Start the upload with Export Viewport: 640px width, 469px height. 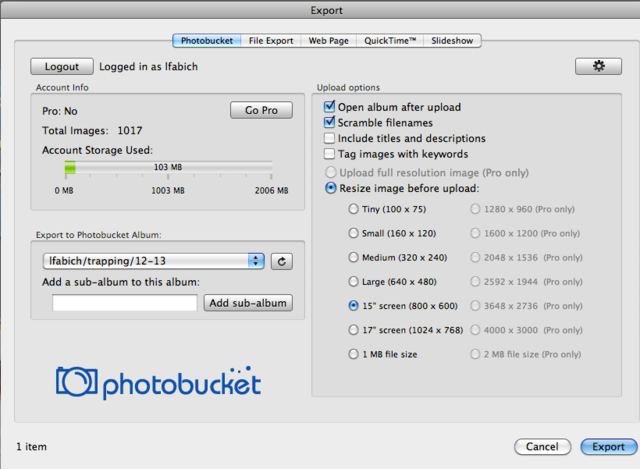609,447
